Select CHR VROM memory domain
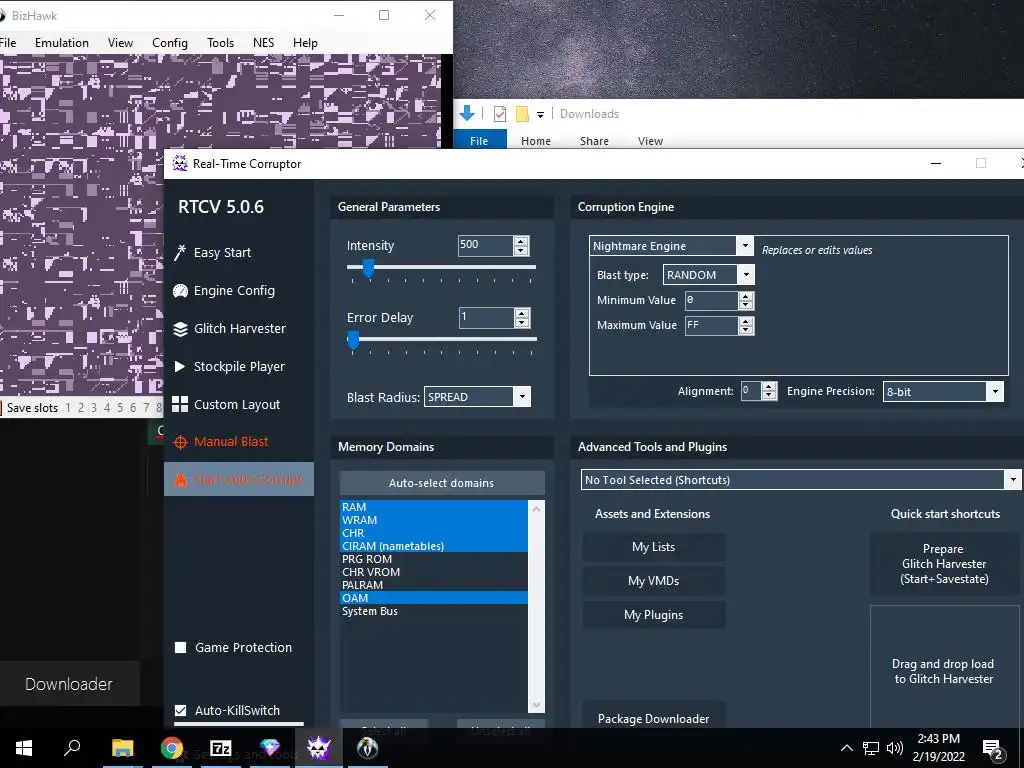 [434, 572]
